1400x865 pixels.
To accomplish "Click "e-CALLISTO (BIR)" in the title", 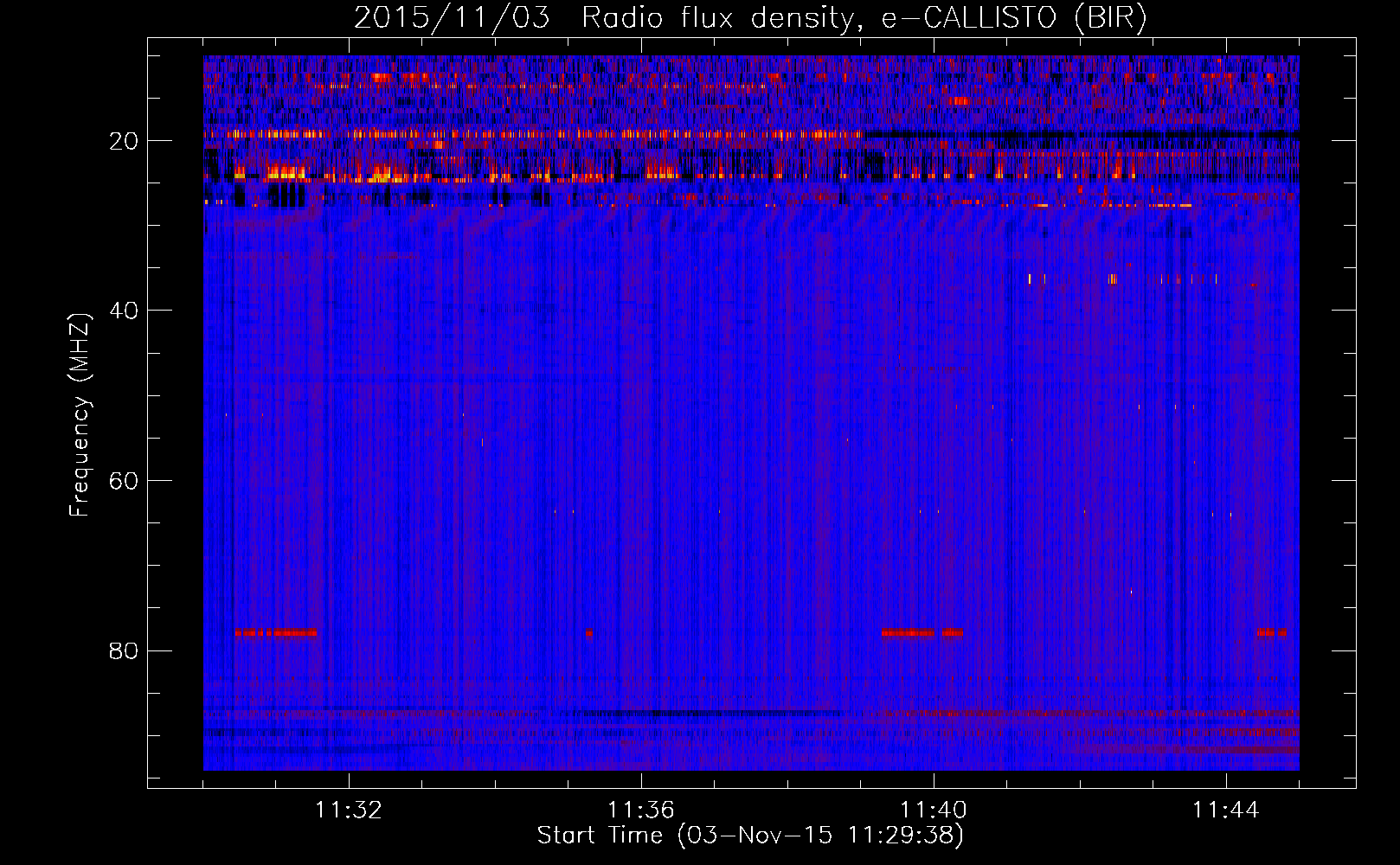I will coord(1013,18).
